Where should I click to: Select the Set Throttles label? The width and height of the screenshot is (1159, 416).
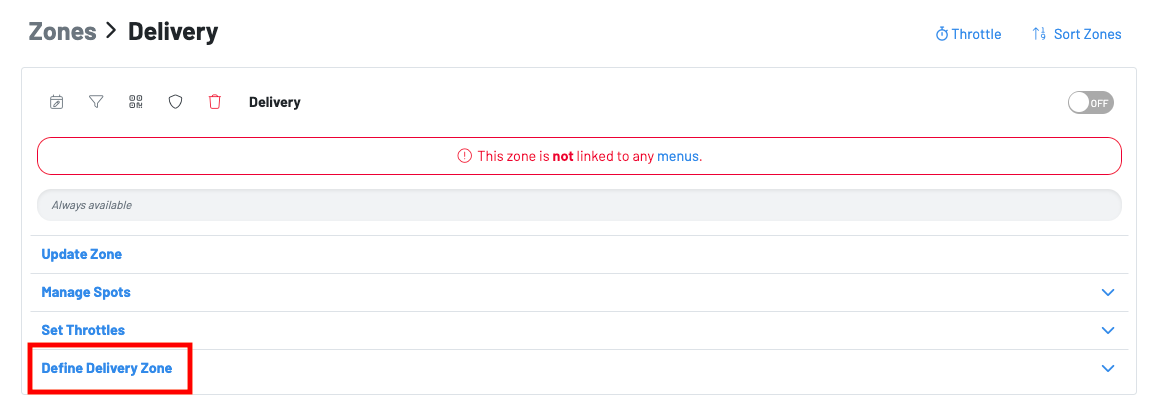(83, 330)
